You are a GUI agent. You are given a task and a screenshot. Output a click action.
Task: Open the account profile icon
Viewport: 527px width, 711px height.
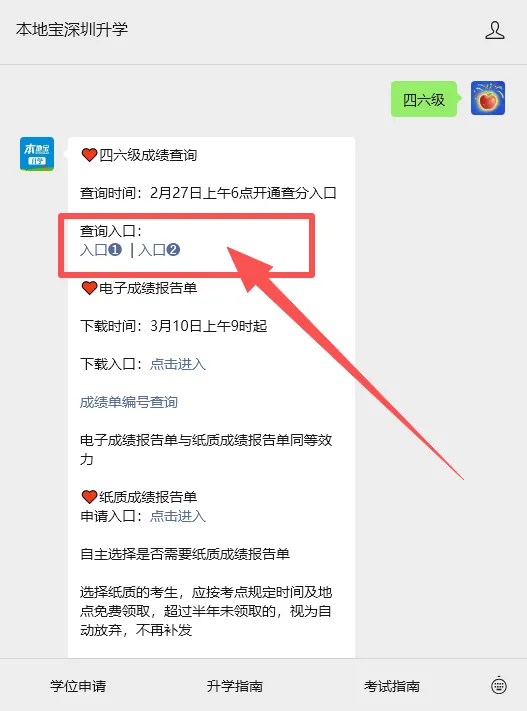coord(494,30)
